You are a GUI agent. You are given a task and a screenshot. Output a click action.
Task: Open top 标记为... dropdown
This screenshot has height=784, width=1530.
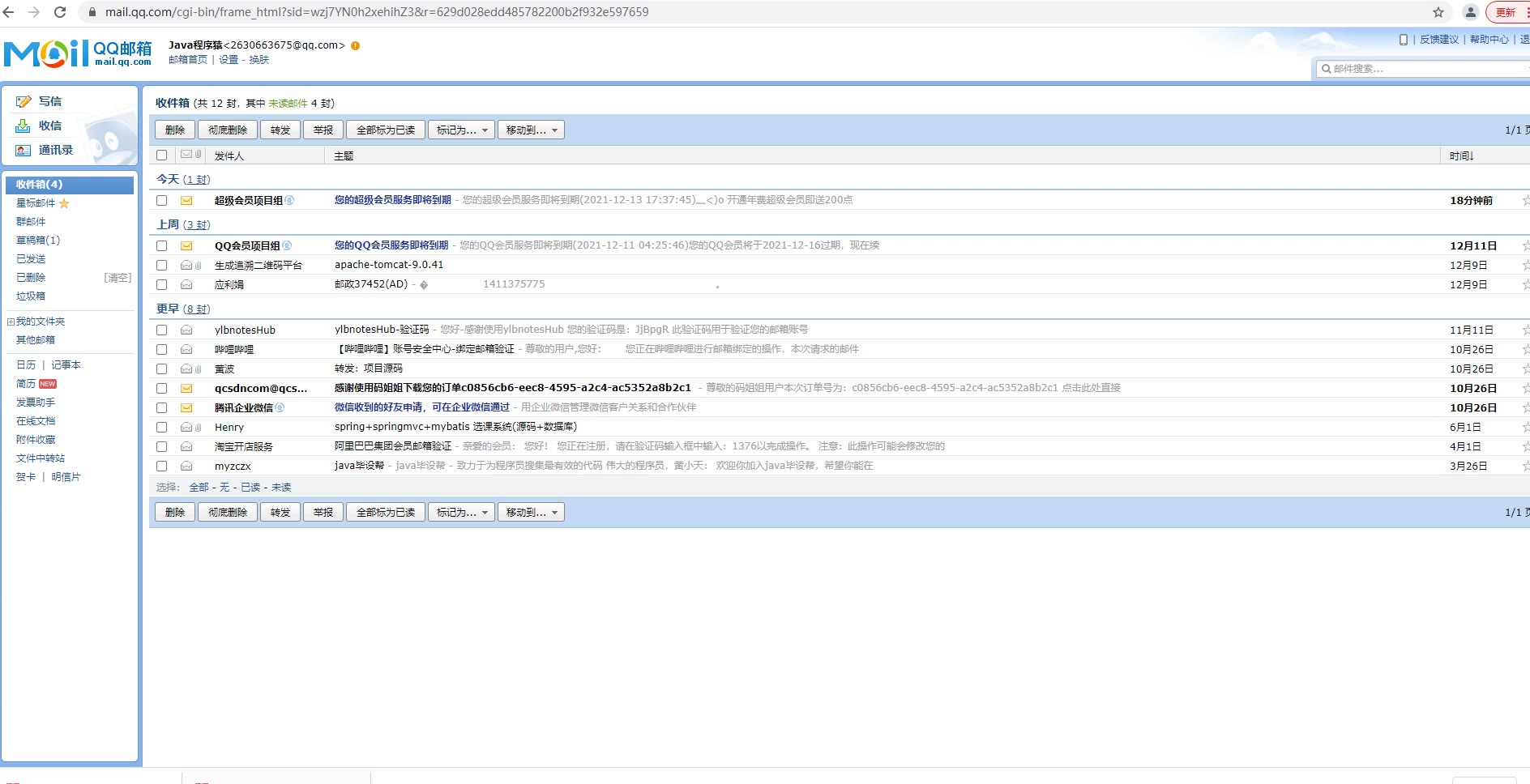461,130
